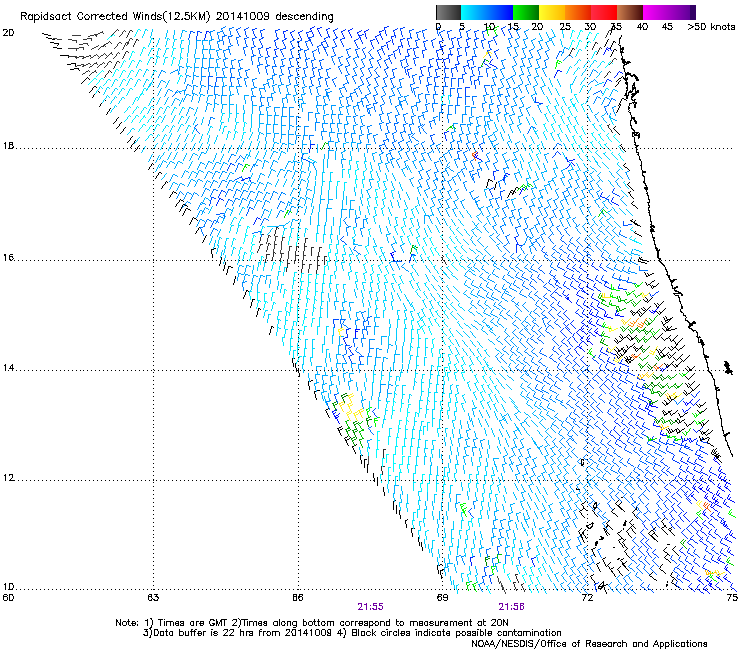Click the latitude label '10'

pyautogui.click(x=8, y=587)
